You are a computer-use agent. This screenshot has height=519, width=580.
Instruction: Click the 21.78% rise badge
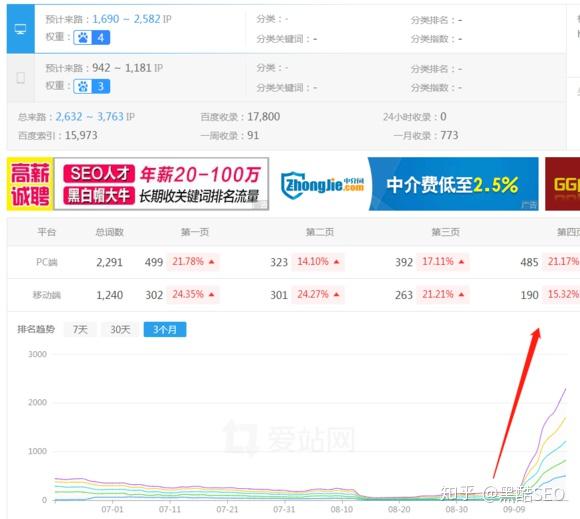(193, 262)
